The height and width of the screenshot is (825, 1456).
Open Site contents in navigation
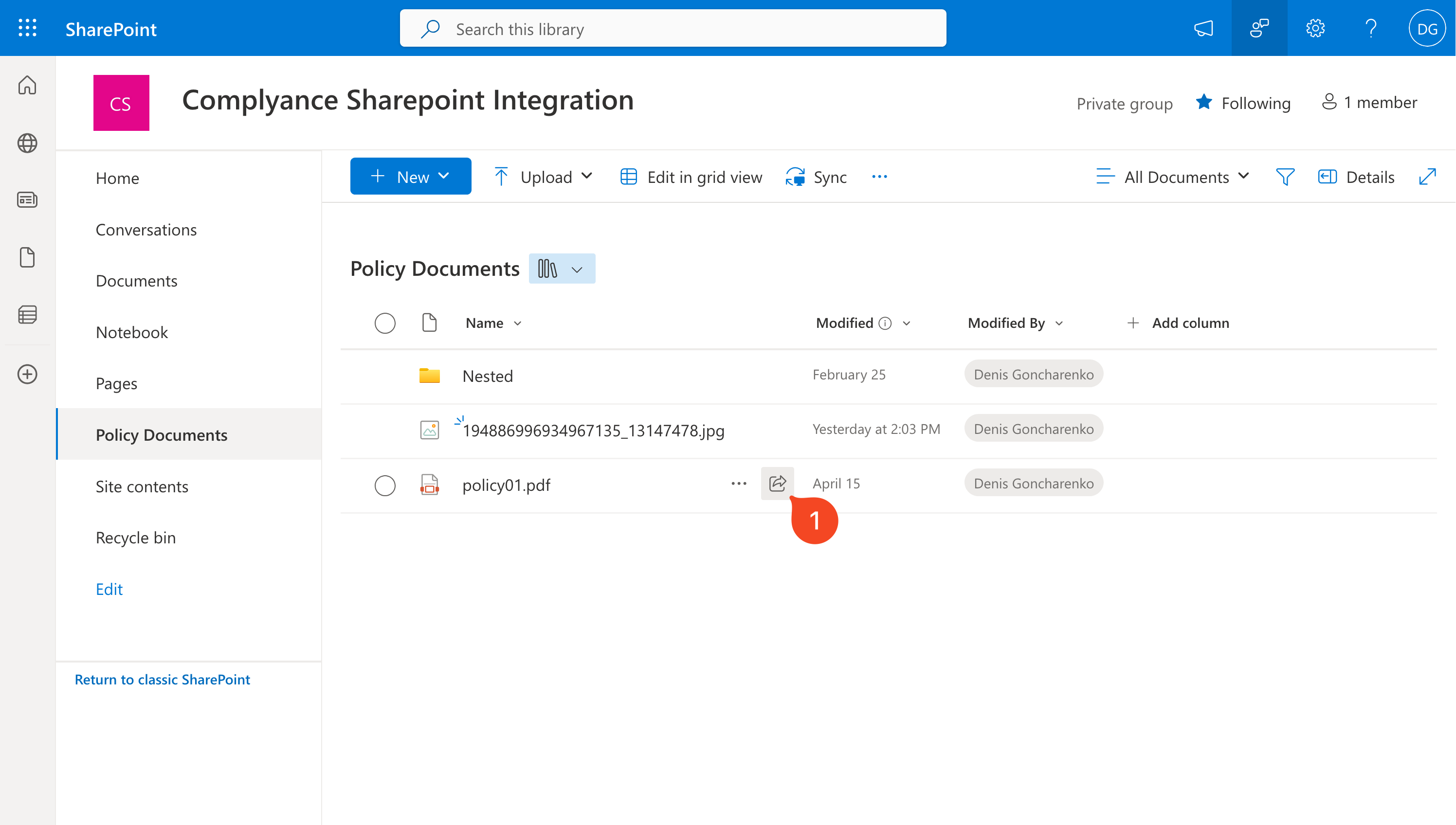[142, 486]
